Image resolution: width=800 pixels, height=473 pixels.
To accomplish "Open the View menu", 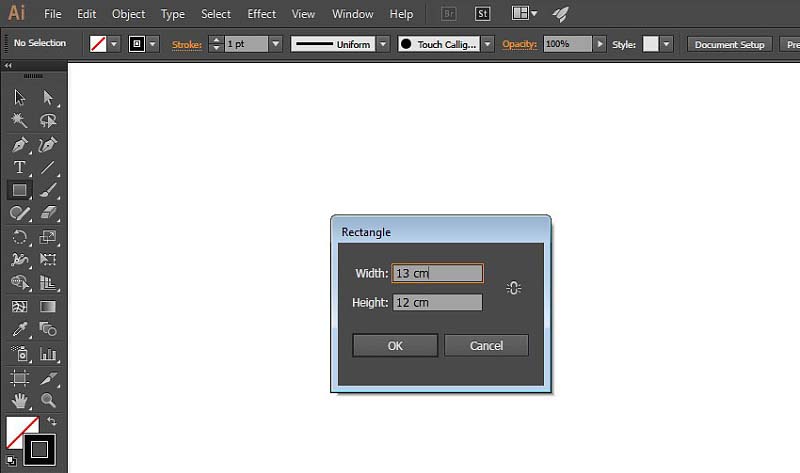I will pos(303,14).
